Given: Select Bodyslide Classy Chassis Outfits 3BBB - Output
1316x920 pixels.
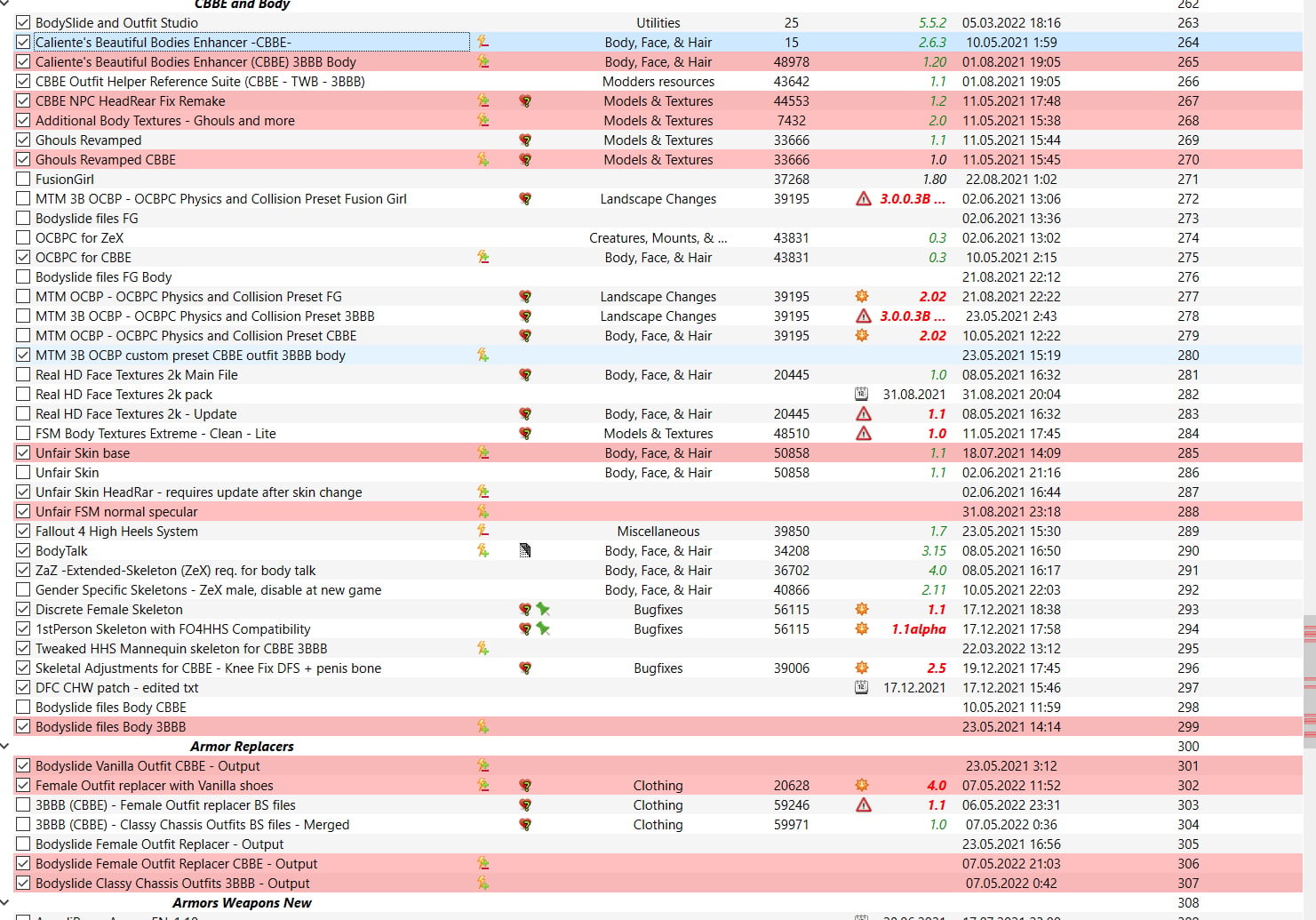Looking at the screenshot, I should coord(658,883).
